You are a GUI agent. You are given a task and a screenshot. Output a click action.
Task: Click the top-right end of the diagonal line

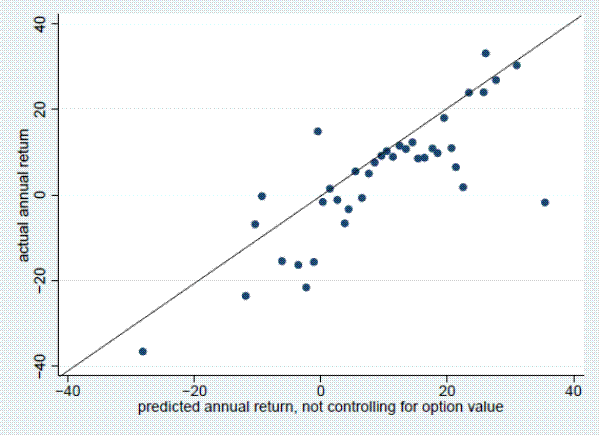coord(580,15)
